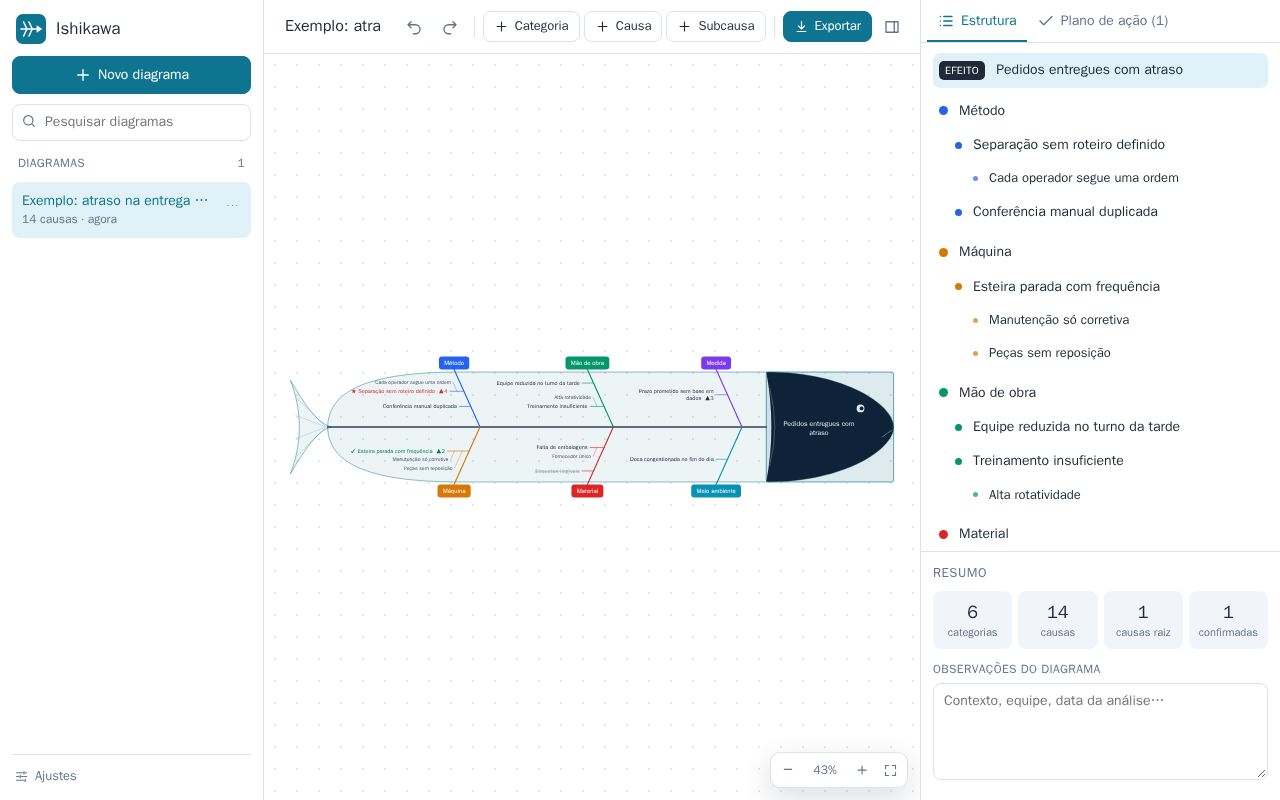
Task: Click the Observações do diagrama text area
Action: coord(1100,731)
